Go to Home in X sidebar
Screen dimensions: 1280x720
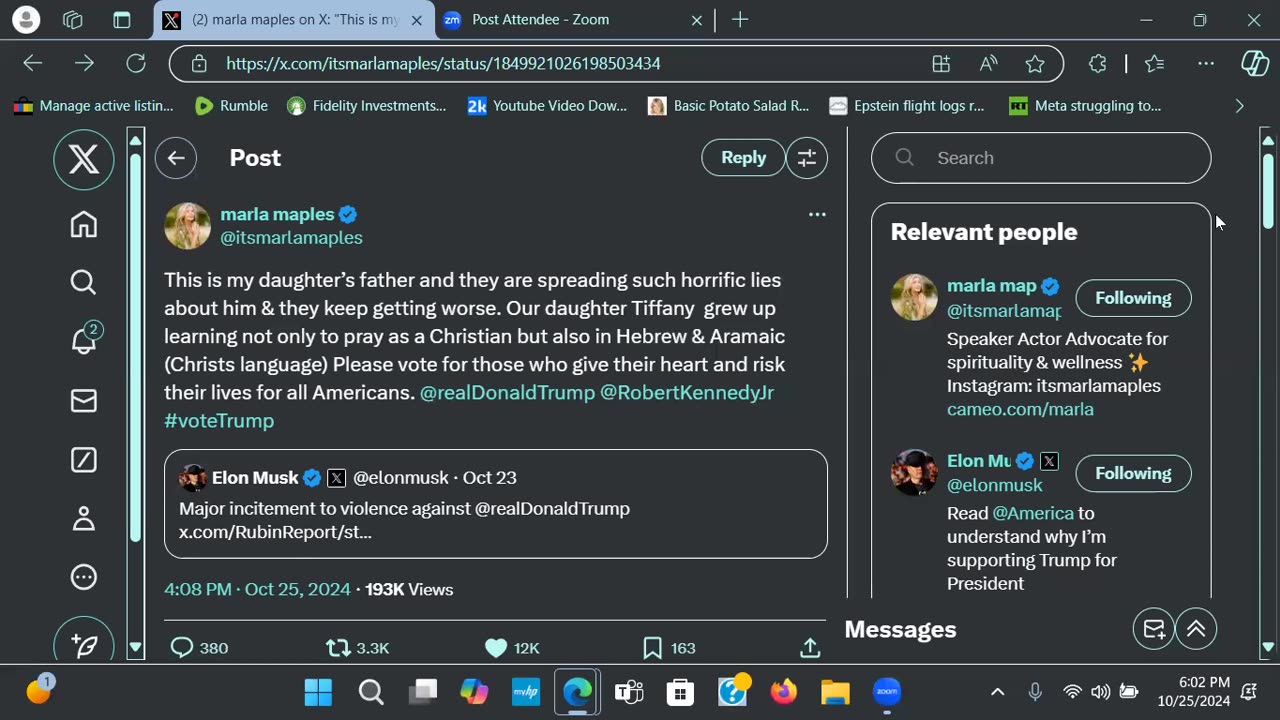point(84,224)
